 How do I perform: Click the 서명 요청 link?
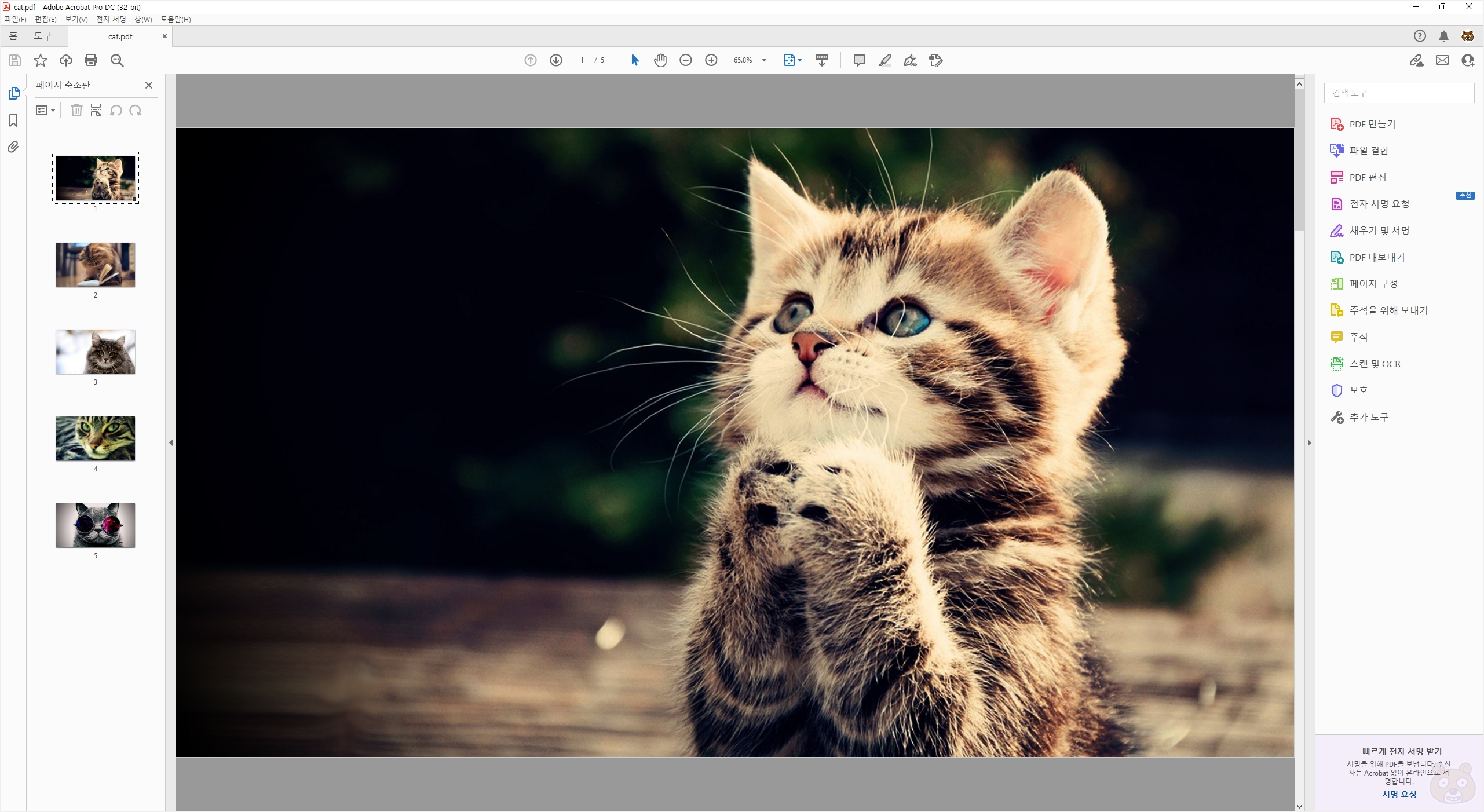coord(1399,794)
